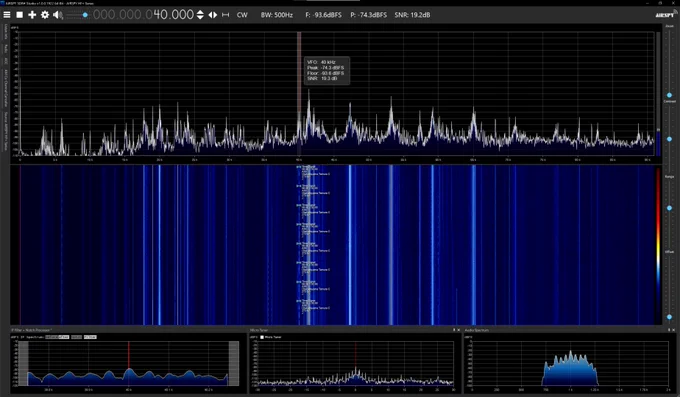
Task: Toggle tuning style with left-right arrows icon
Action: (212, 15)
